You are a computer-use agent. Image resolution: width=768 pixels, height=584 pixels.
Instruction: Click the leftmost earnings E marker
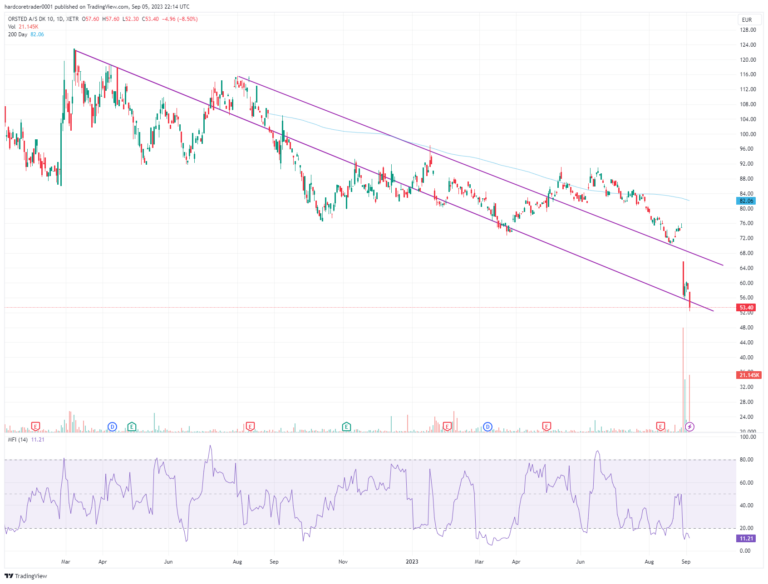click(36, 427)
